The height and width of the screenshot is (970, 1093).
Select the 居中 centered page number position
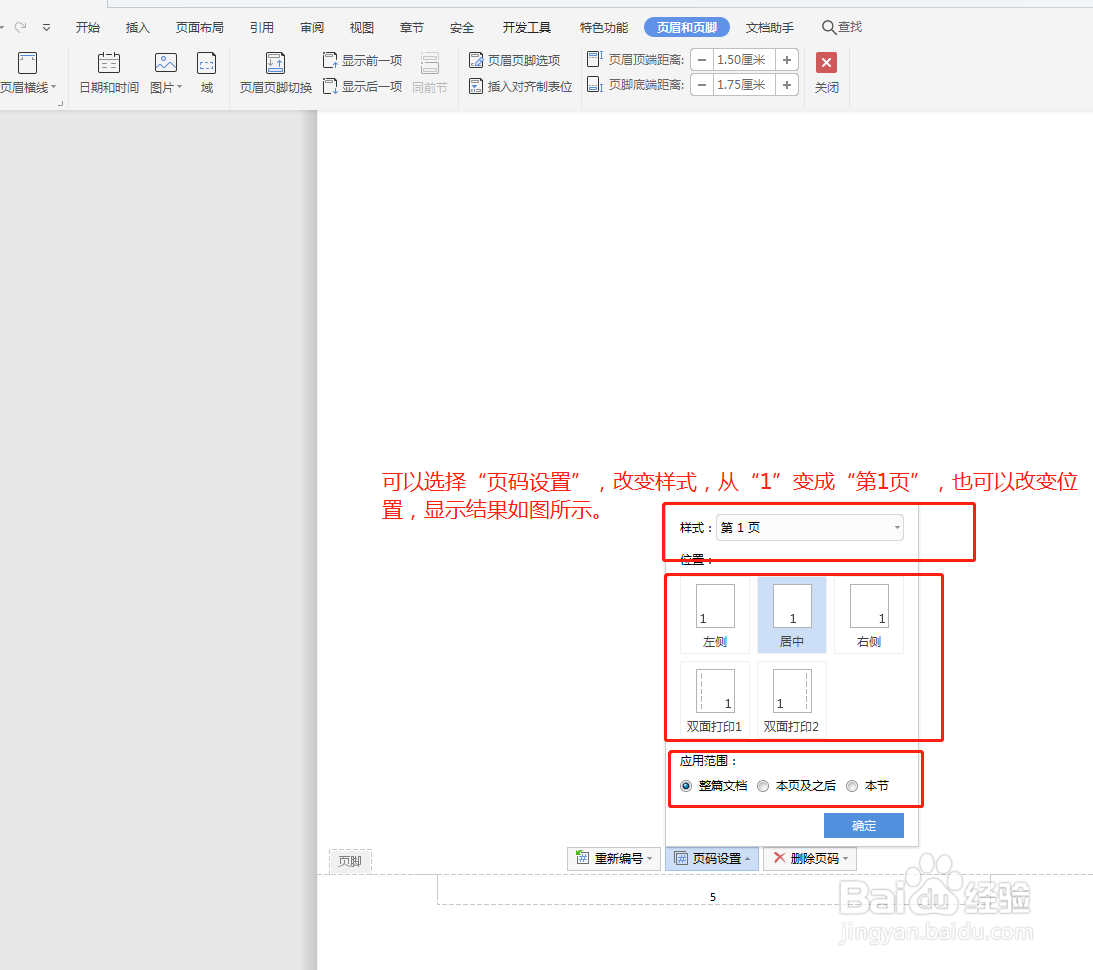click(x=791, y=614)
